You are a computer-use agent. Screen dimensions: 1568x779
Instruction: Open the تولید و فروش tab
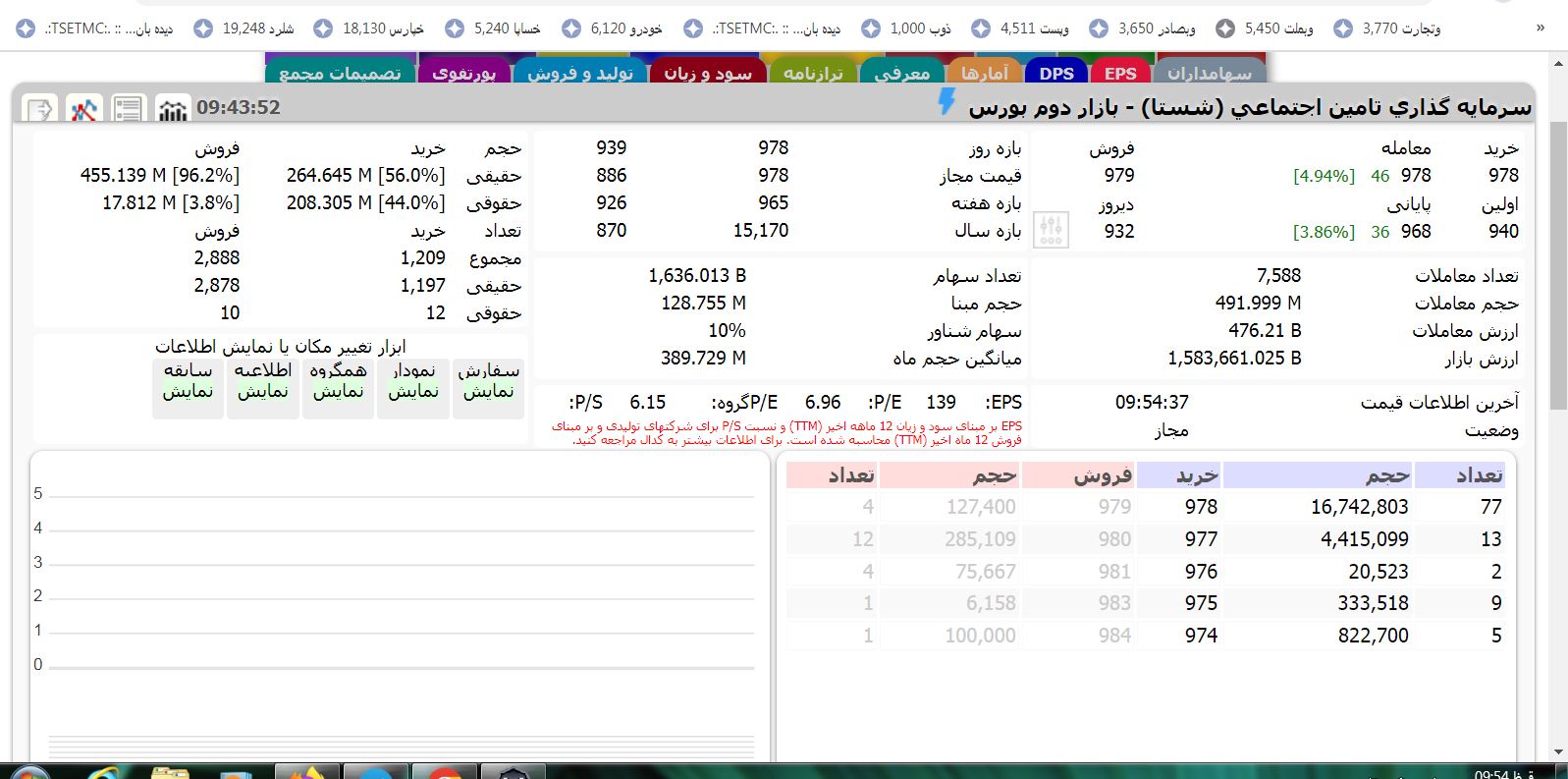579,73
